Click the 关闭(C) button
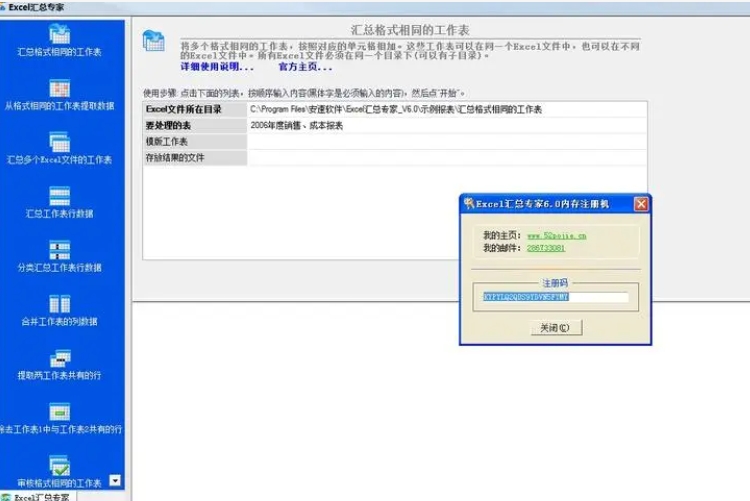 point(556,328)
